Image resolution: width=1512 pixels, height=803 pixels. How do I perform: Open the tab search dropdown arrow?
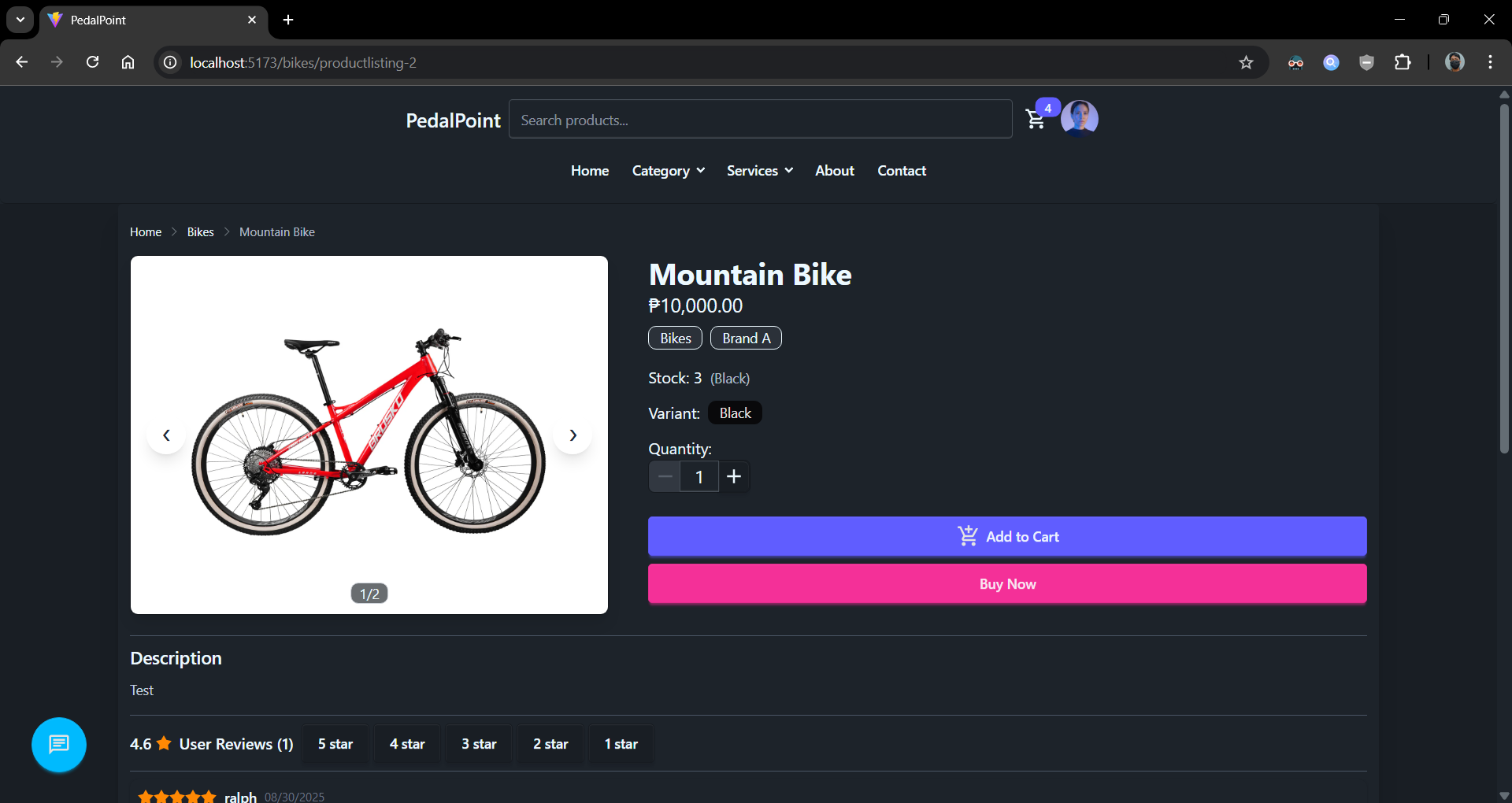20,20
